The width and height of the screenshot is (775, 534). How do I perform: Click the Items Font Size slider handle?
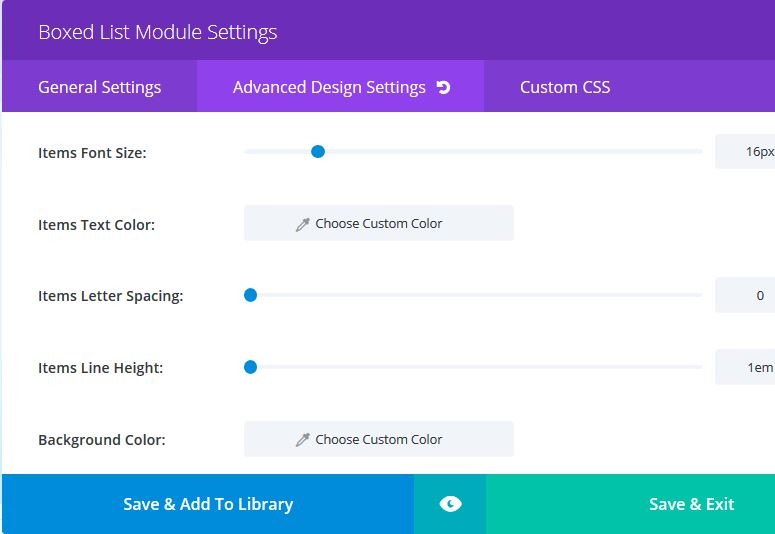318,152
